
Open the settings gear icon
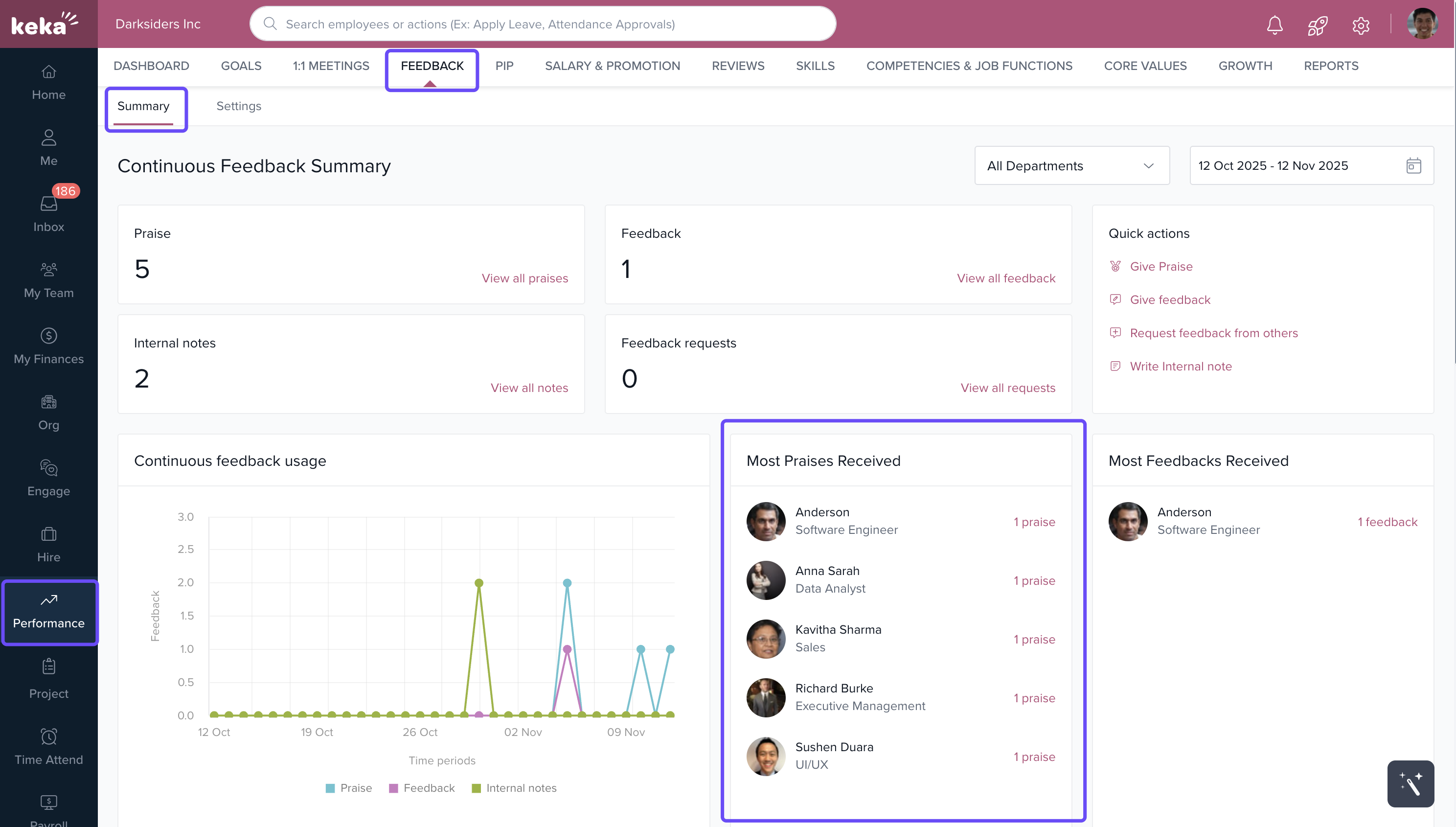pos(1361,25)
